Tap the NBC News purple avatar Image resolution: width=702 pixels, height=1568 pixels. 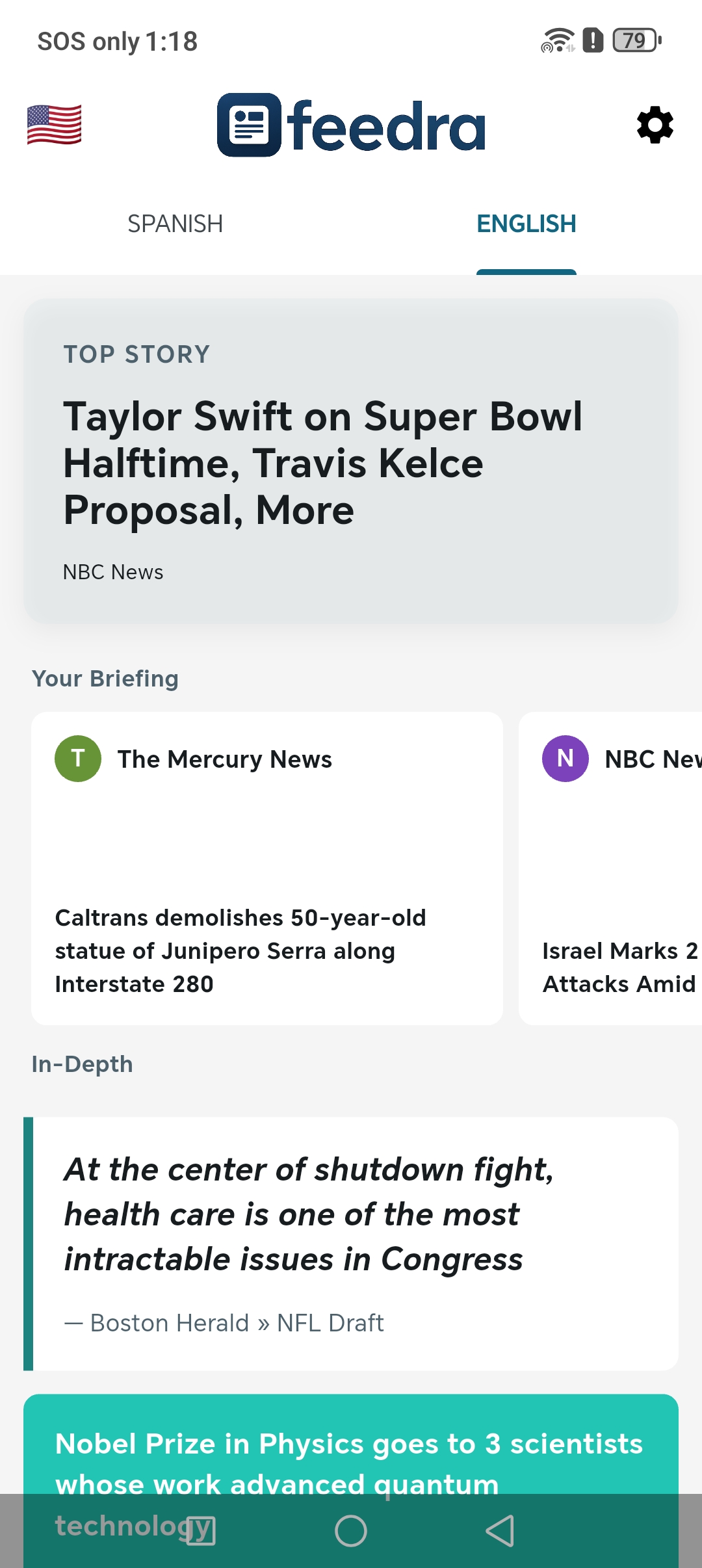[x=565, y=759]
